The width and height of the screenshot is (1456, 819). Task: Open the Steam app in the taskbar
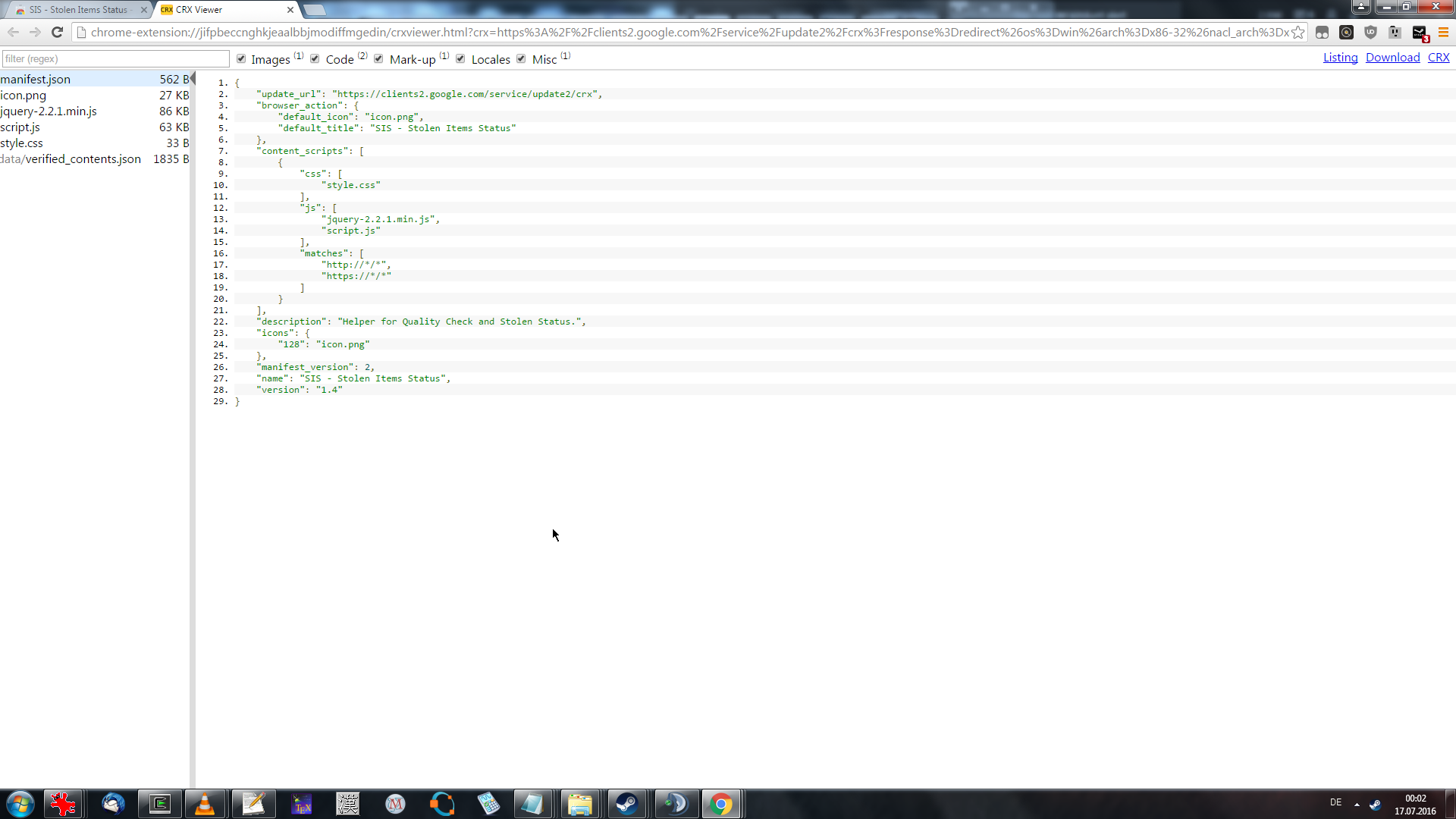(x=626, y=804)
